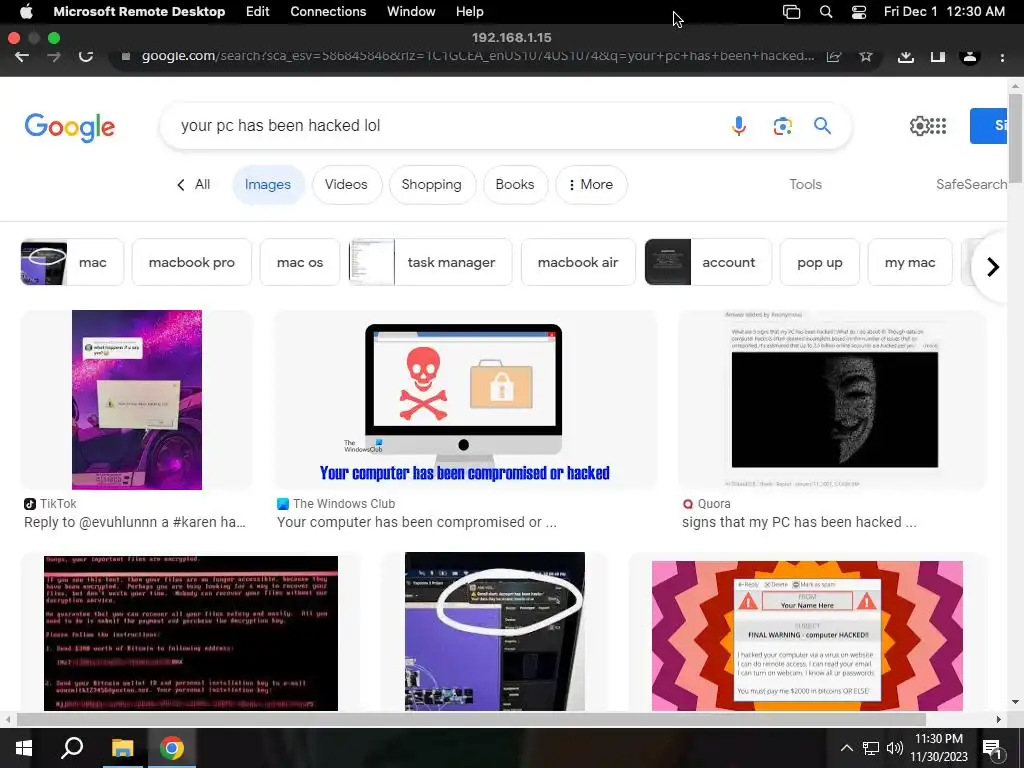1024x768 pixels.
Task: Open the Connections menu
Action: 328,12
